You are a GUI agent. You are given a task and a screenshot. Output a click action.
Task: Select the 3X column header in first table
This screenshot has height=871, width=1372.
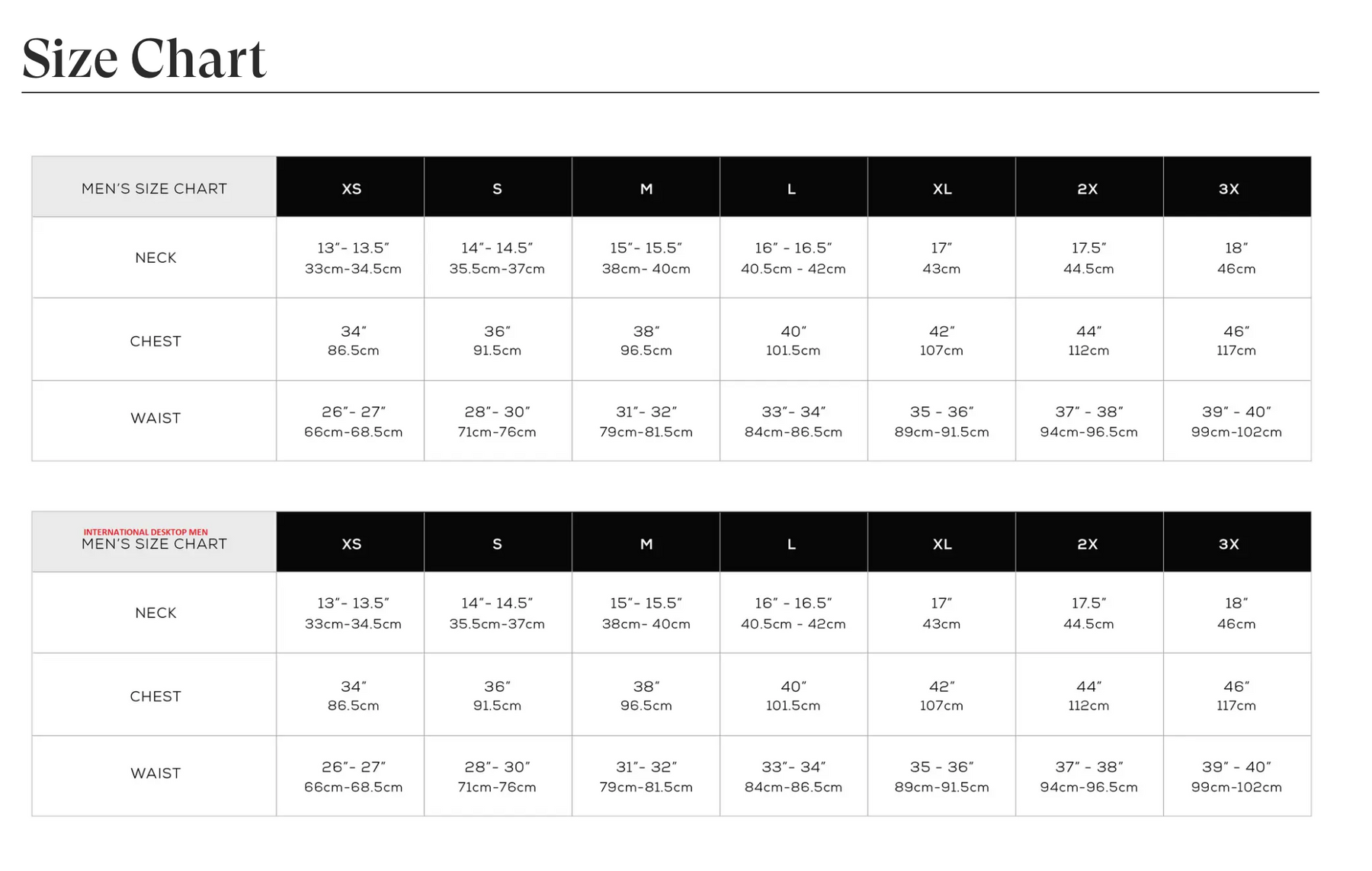pos(1229,188)
